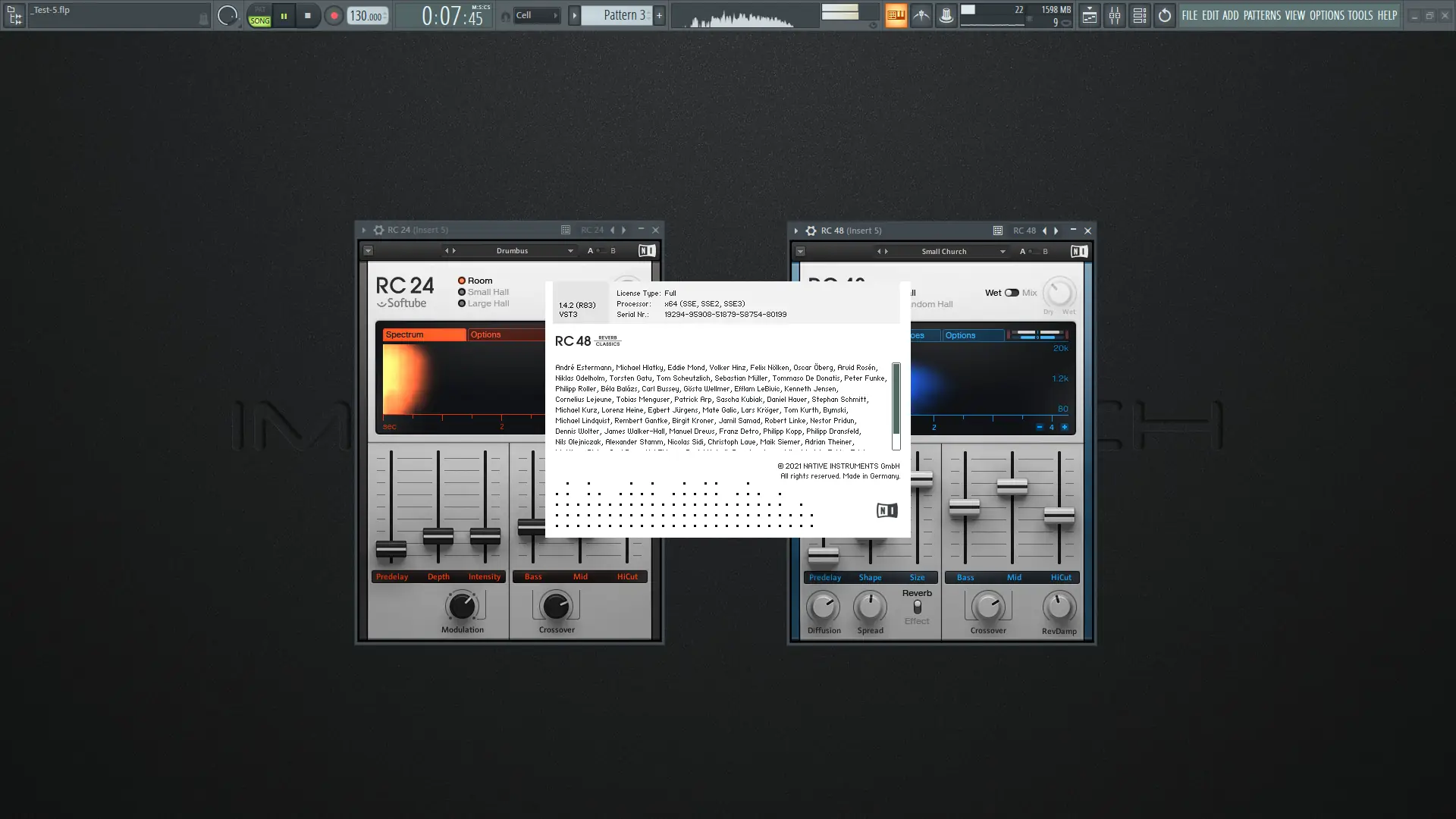The height and width of the screenshot is (819, 1456).
Task: Open RC 48 plugin settings gear
Action: 811,231
